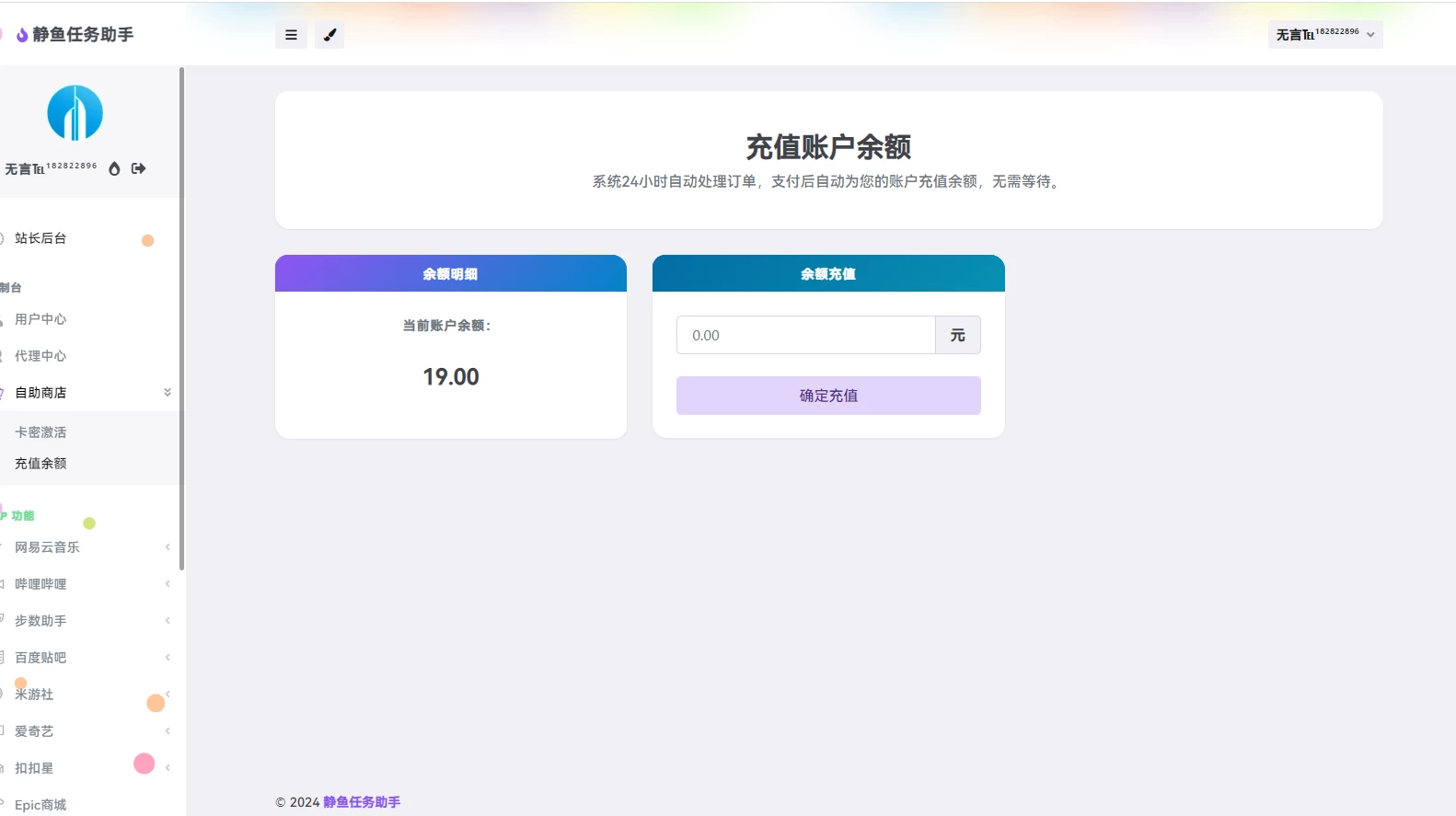The height and width of the screenshot is (816, 1456).
Task: Click the recharge amount input field
Action: pyautogui.click(x=805, y=336)
